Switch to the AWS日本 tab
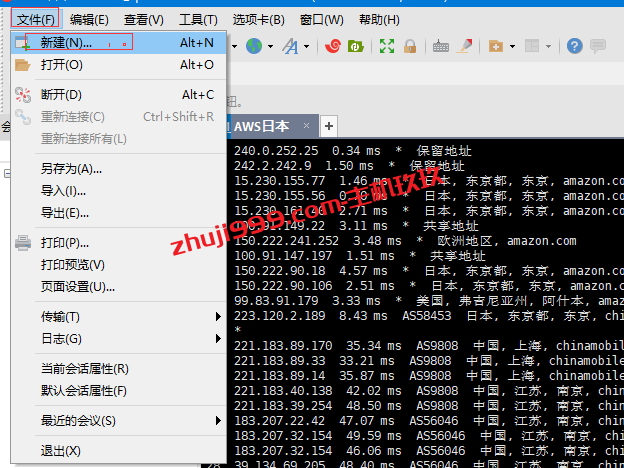Screen dimensions: 624x468 coord(273,127)
